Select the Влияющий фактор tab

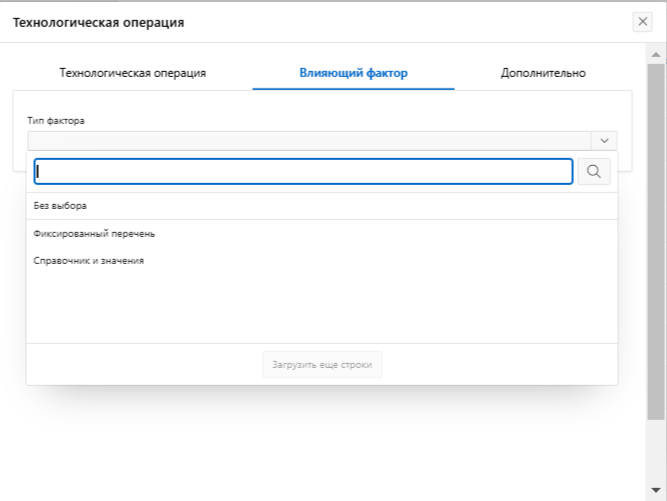[353, 73]
